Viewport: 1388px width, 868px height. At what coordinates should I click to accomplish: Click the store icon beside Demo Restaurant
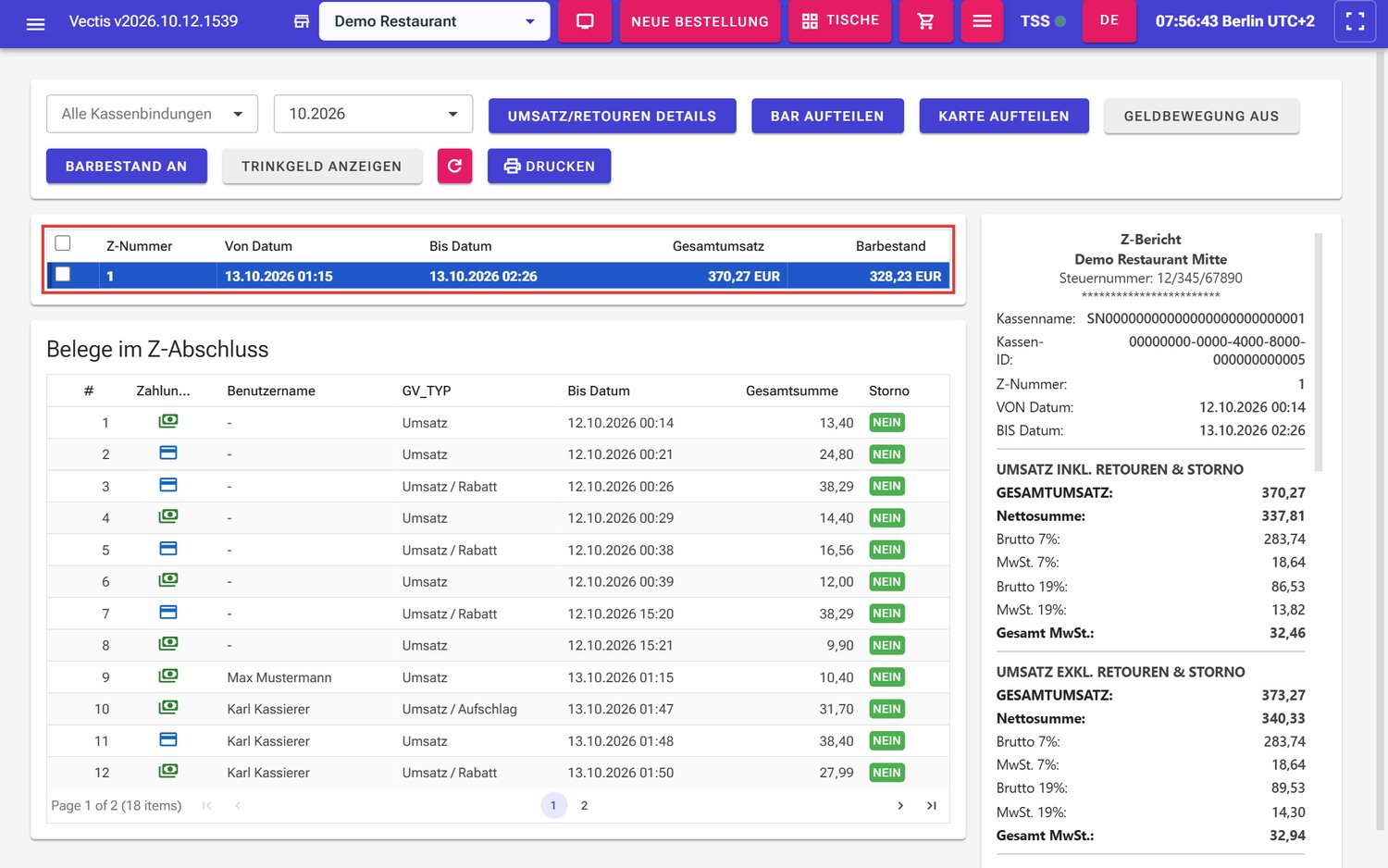(x=302, y=21)
